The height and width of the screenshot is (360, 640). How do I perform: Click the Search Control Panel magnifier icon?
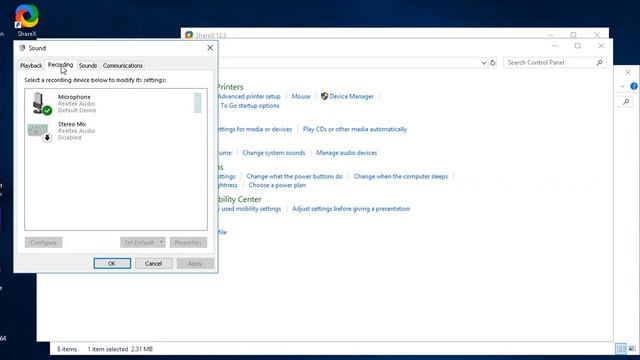(599, 62)
